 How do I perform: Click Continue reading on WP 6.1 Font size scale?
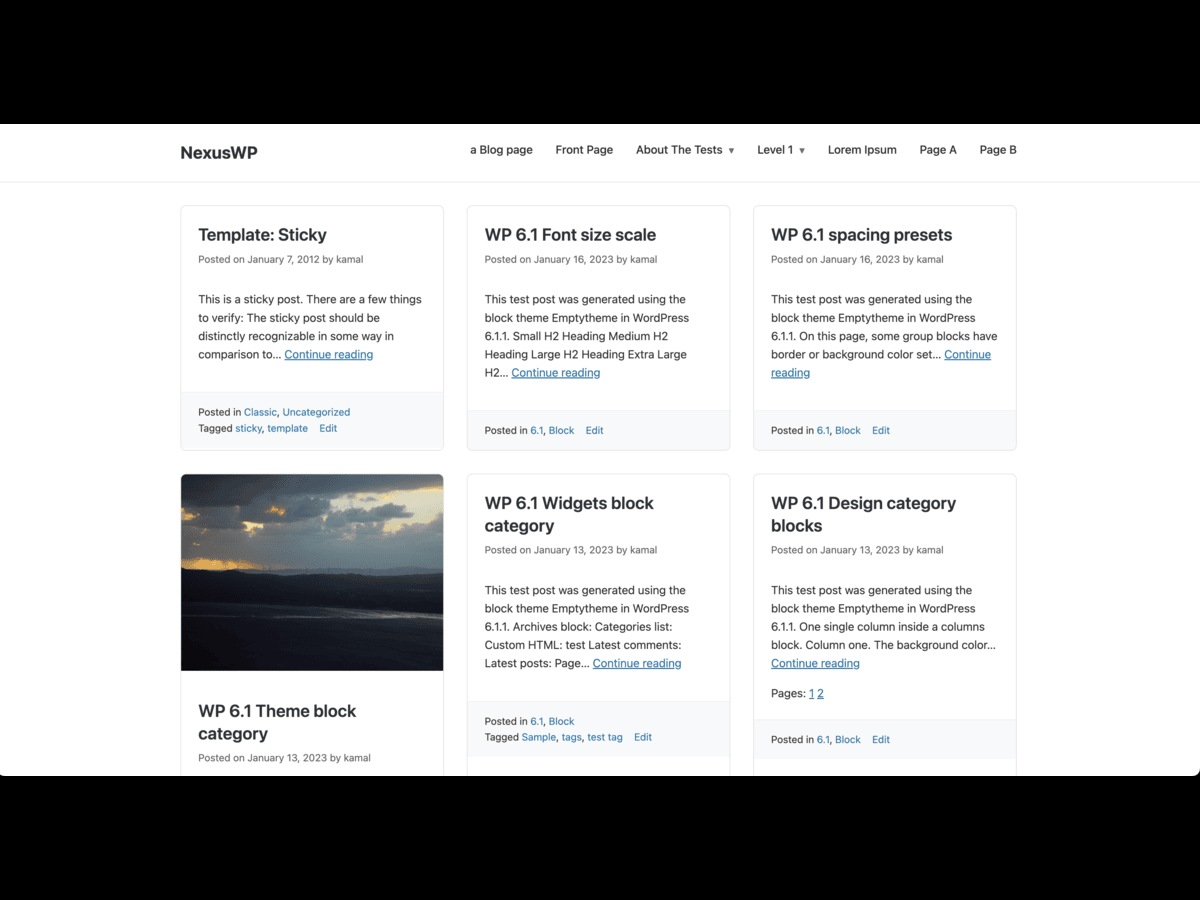[x=555, y=372]
